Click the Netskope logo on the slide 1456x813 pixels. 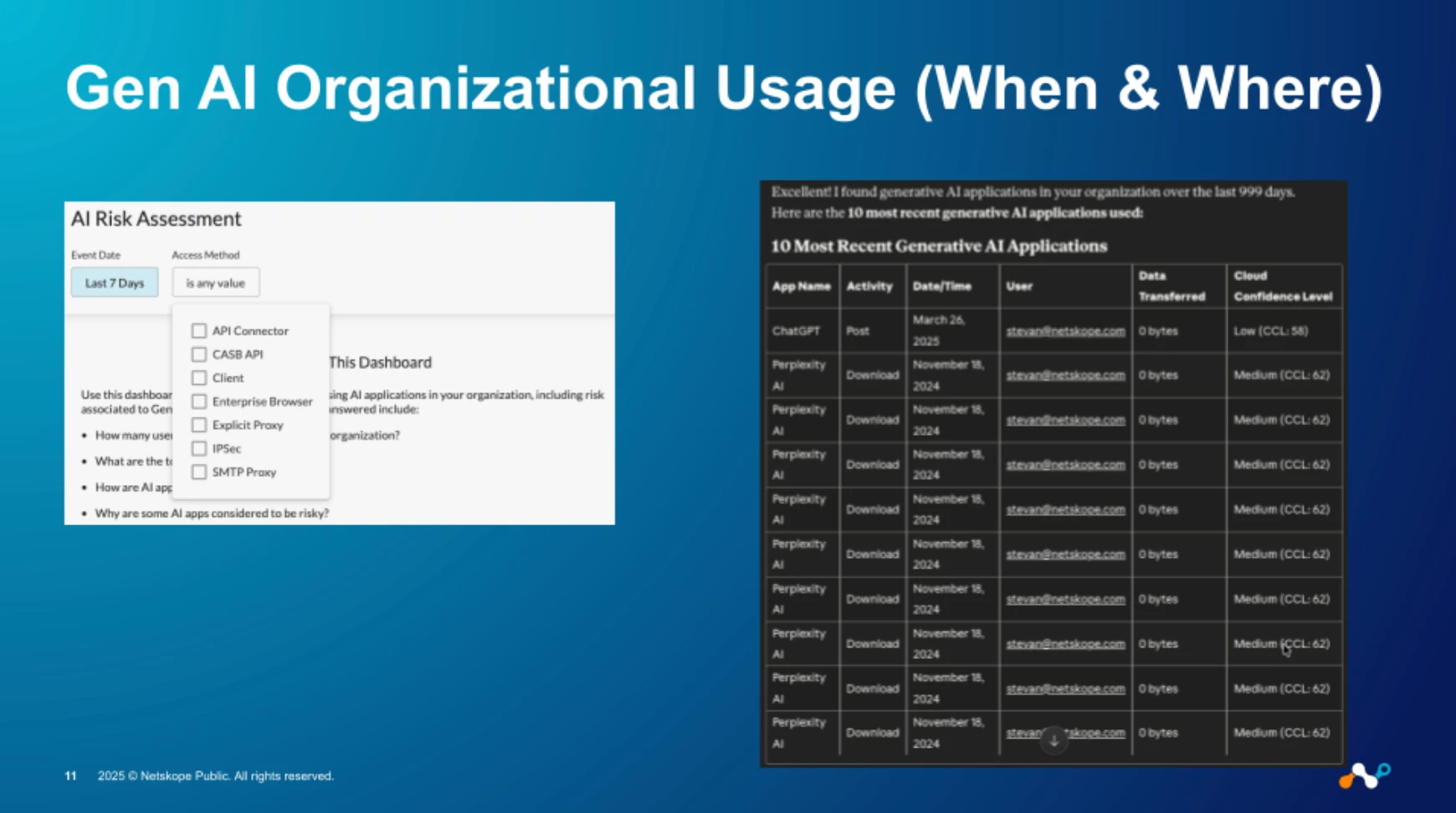pos(1365,775)
